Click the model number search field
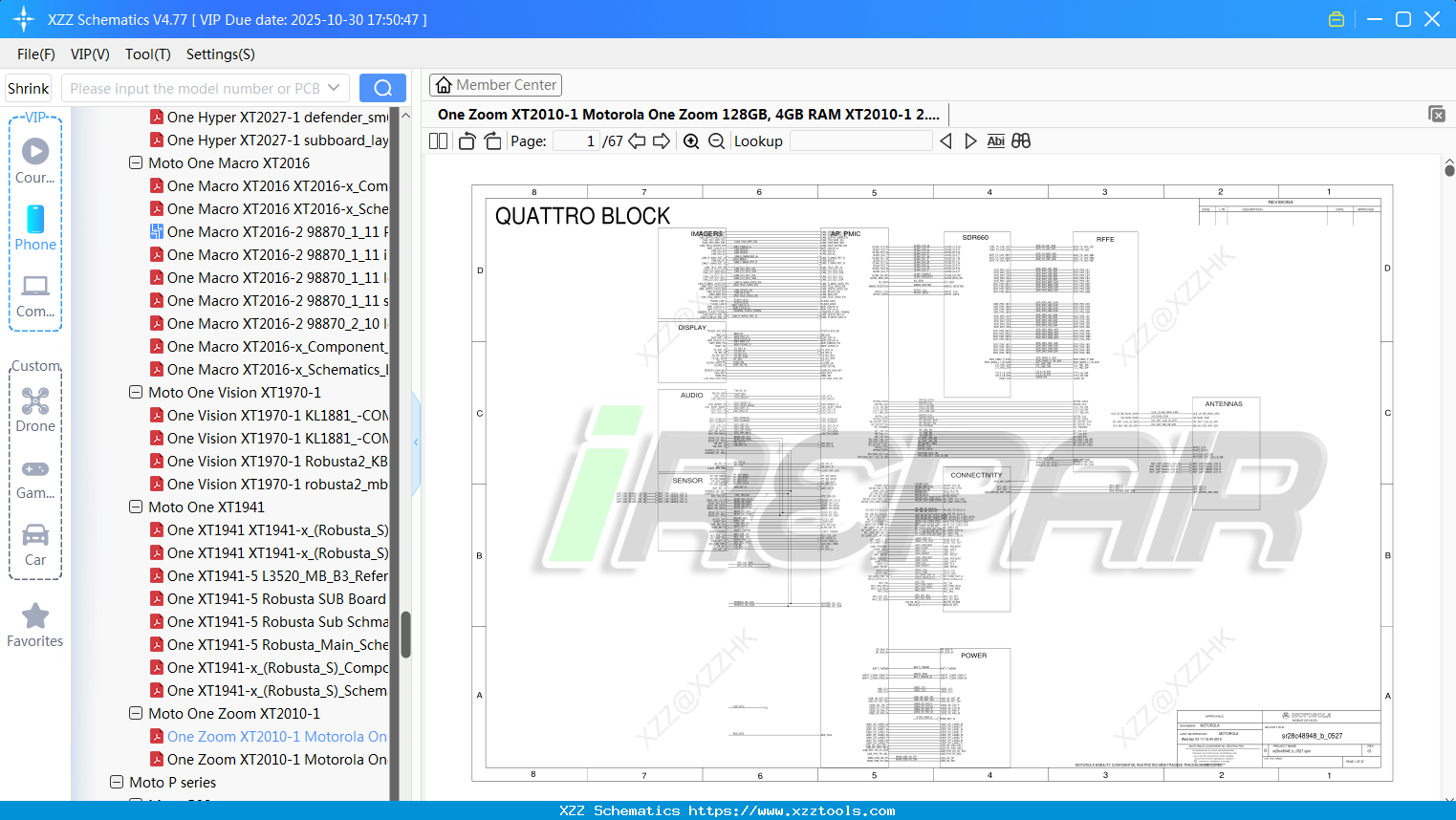Viewport: 1456px width, 820px height. [195, 88]
